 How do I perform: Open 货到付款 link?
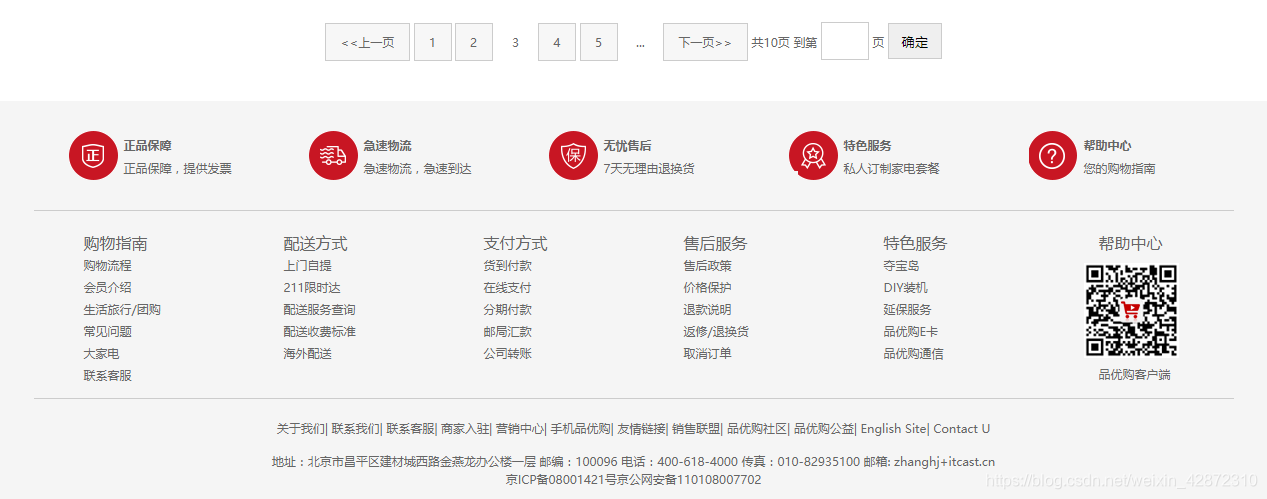(x=507, y=266)
